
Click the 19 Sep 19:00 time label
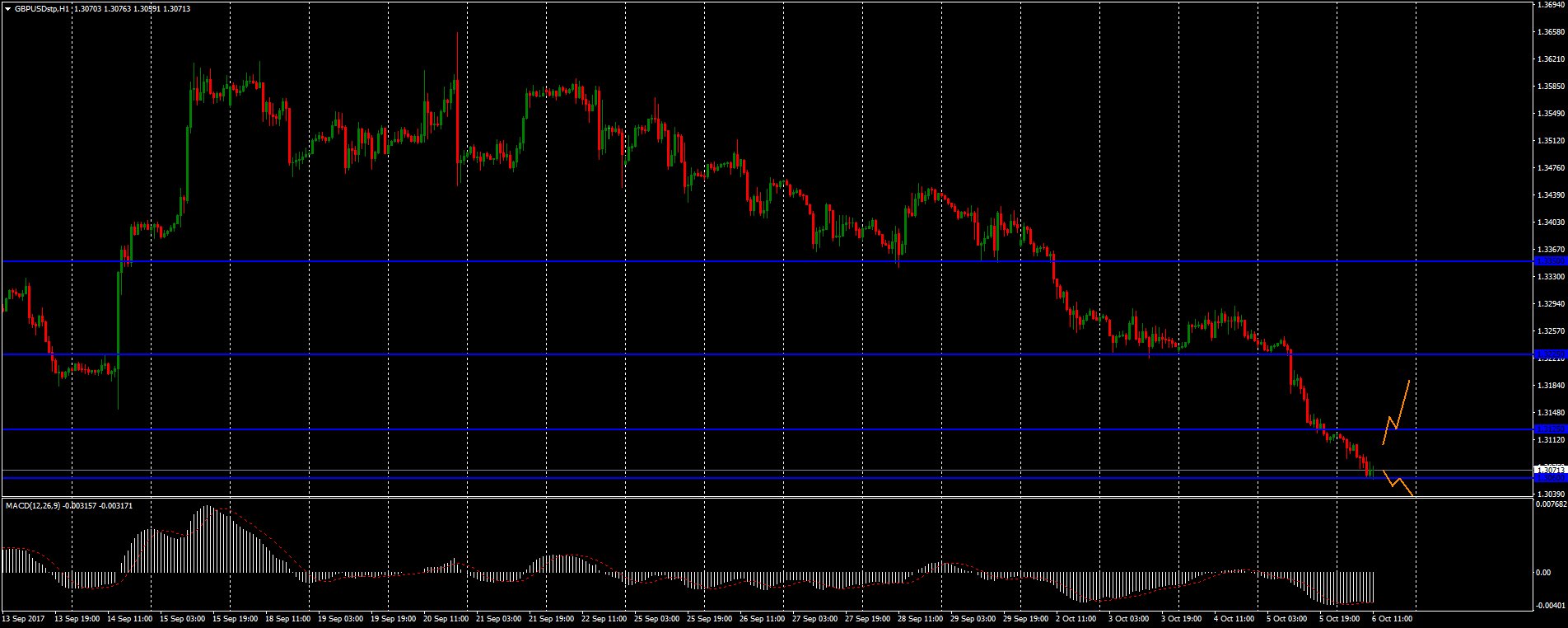pos(394,617)
